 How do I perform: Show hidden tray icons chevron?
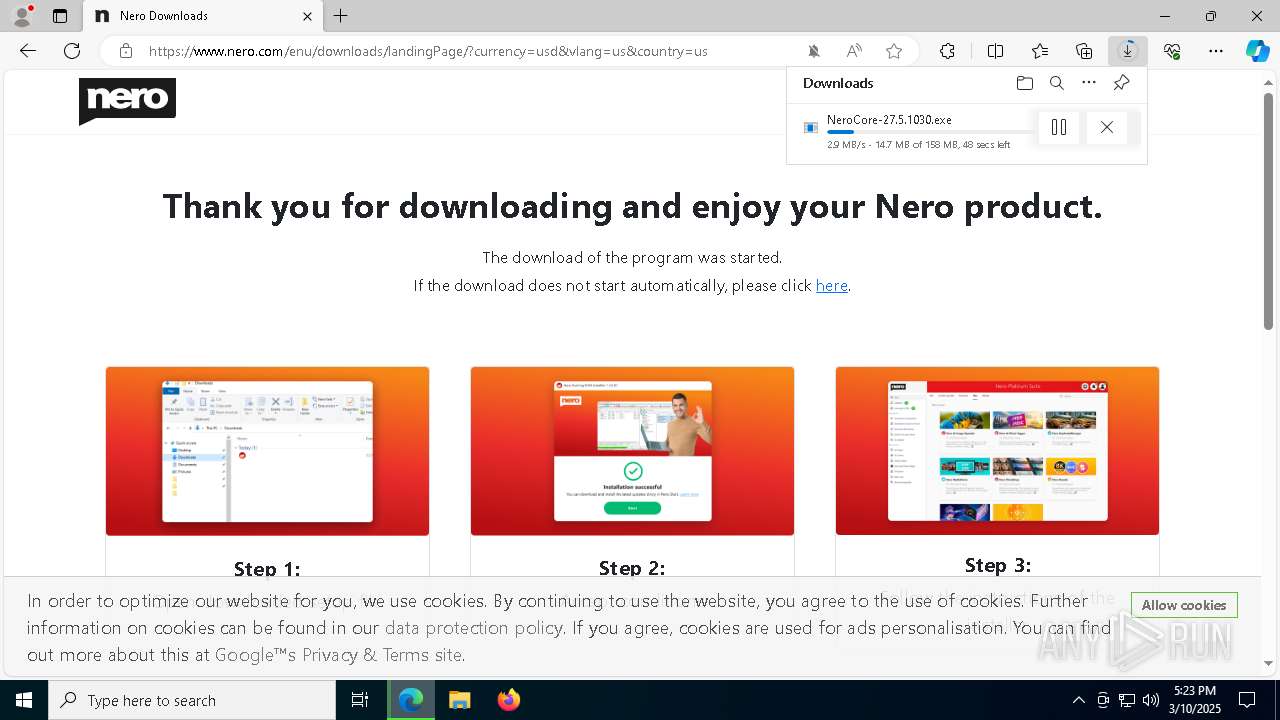[x=1078, y=700]
